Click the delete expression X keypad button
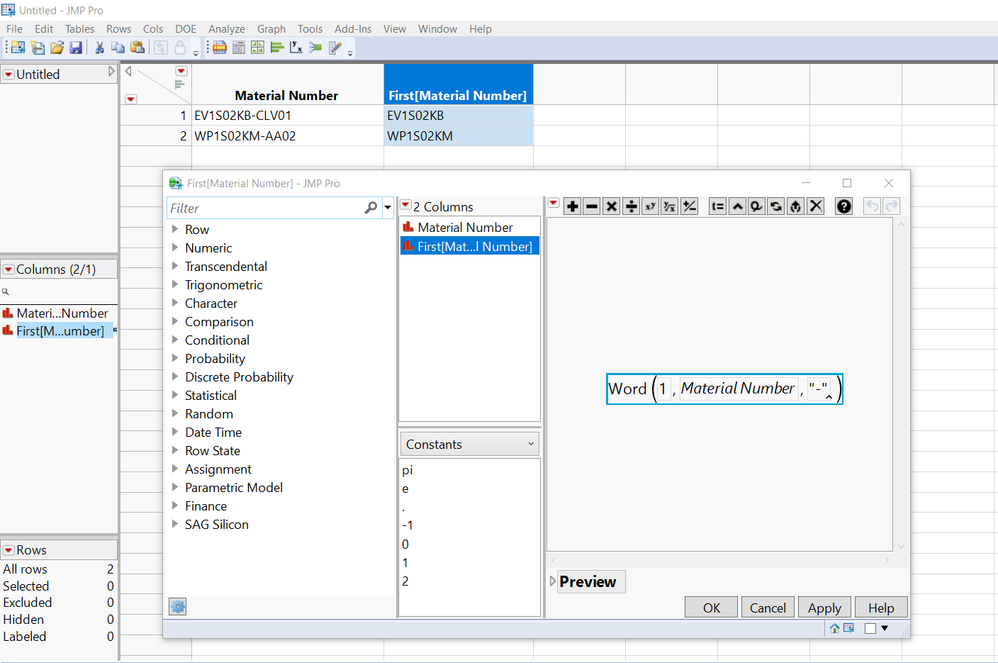Image resolution: width=998 pixels, height=663 pixels. [x=816, y=206]
